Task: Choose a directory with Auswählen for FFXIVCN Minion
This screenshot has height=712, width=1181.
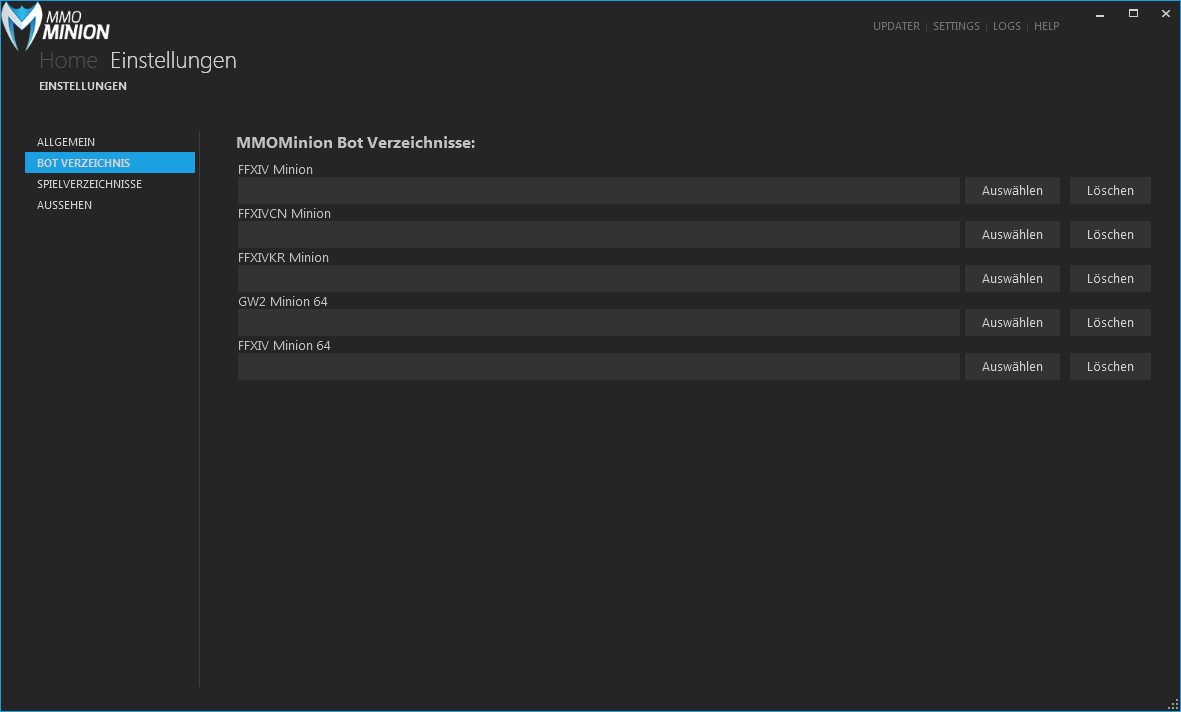Action: pyautogui.click(x=1012, y=235)
